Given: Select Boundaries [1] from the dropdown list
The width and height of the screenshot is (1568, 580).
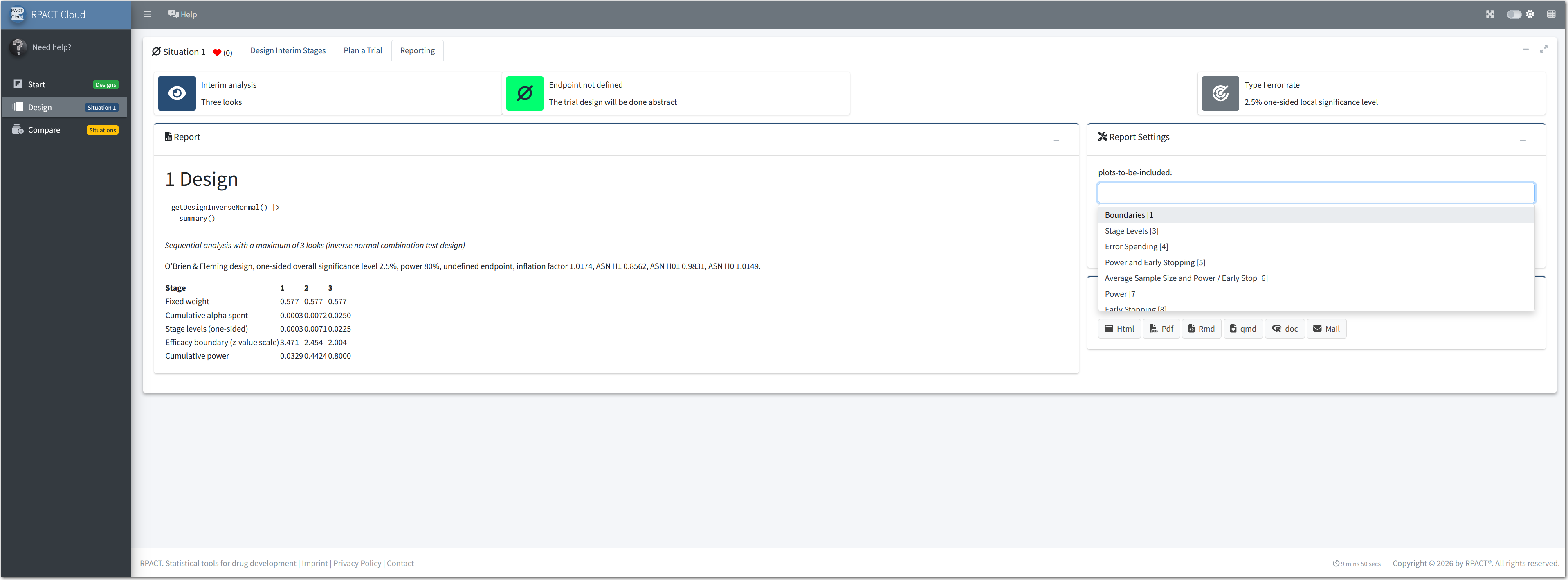Looking at the screenshot, I should tap(1130, 215).
